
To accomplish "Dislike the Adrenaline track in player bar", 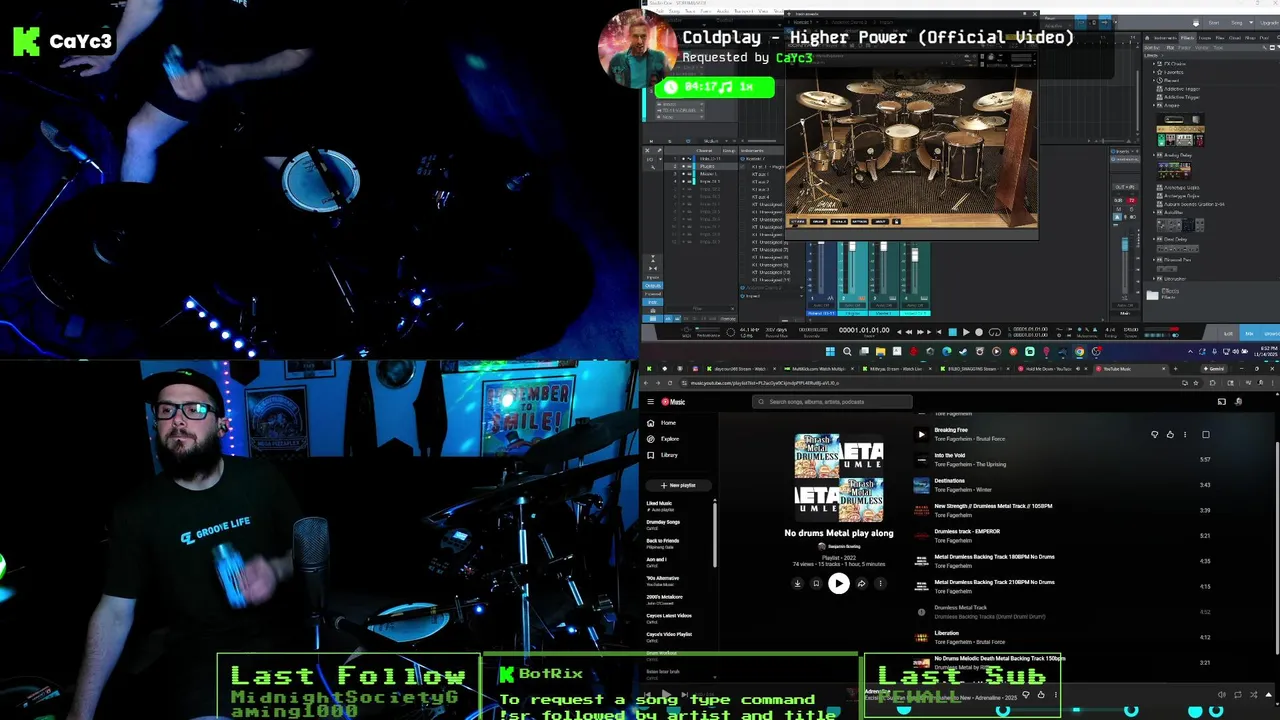I will click(x=1025, y=694).
